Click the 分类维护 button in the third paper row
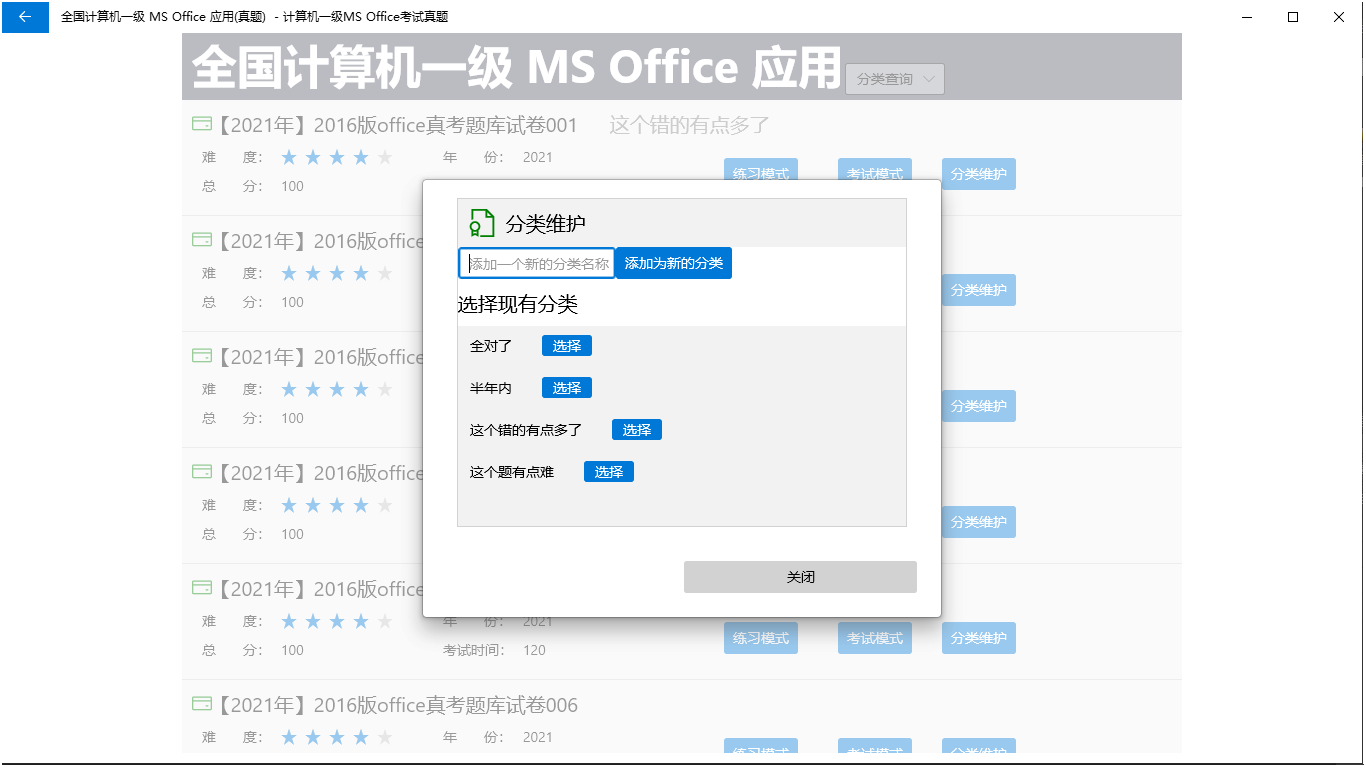 tap(979, 406)
